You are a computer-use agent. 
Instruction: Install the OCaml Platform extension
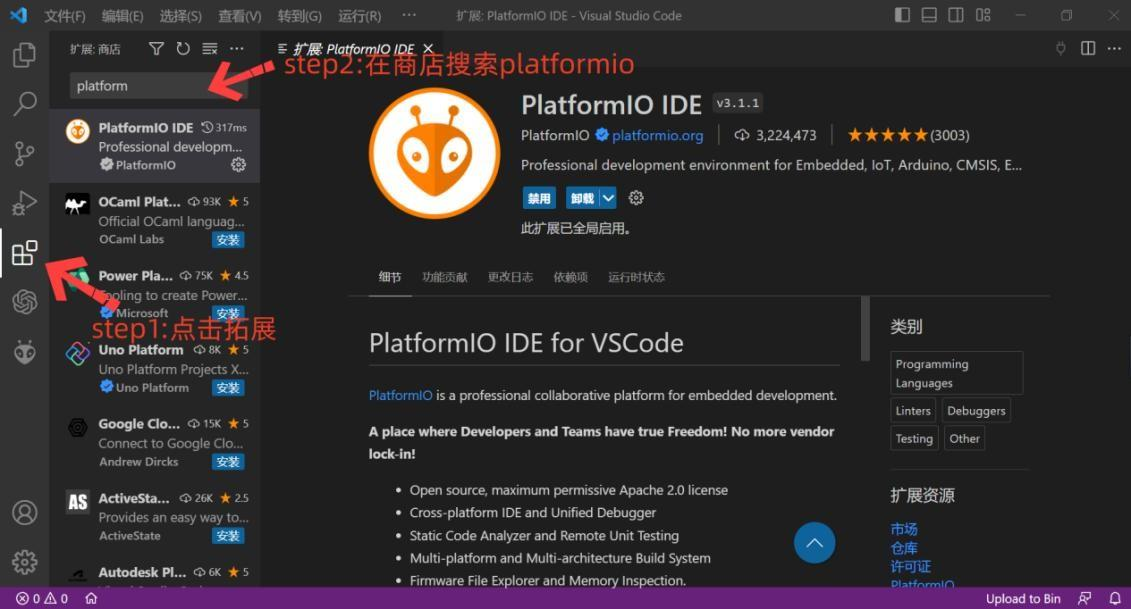(x=228, y=240)
